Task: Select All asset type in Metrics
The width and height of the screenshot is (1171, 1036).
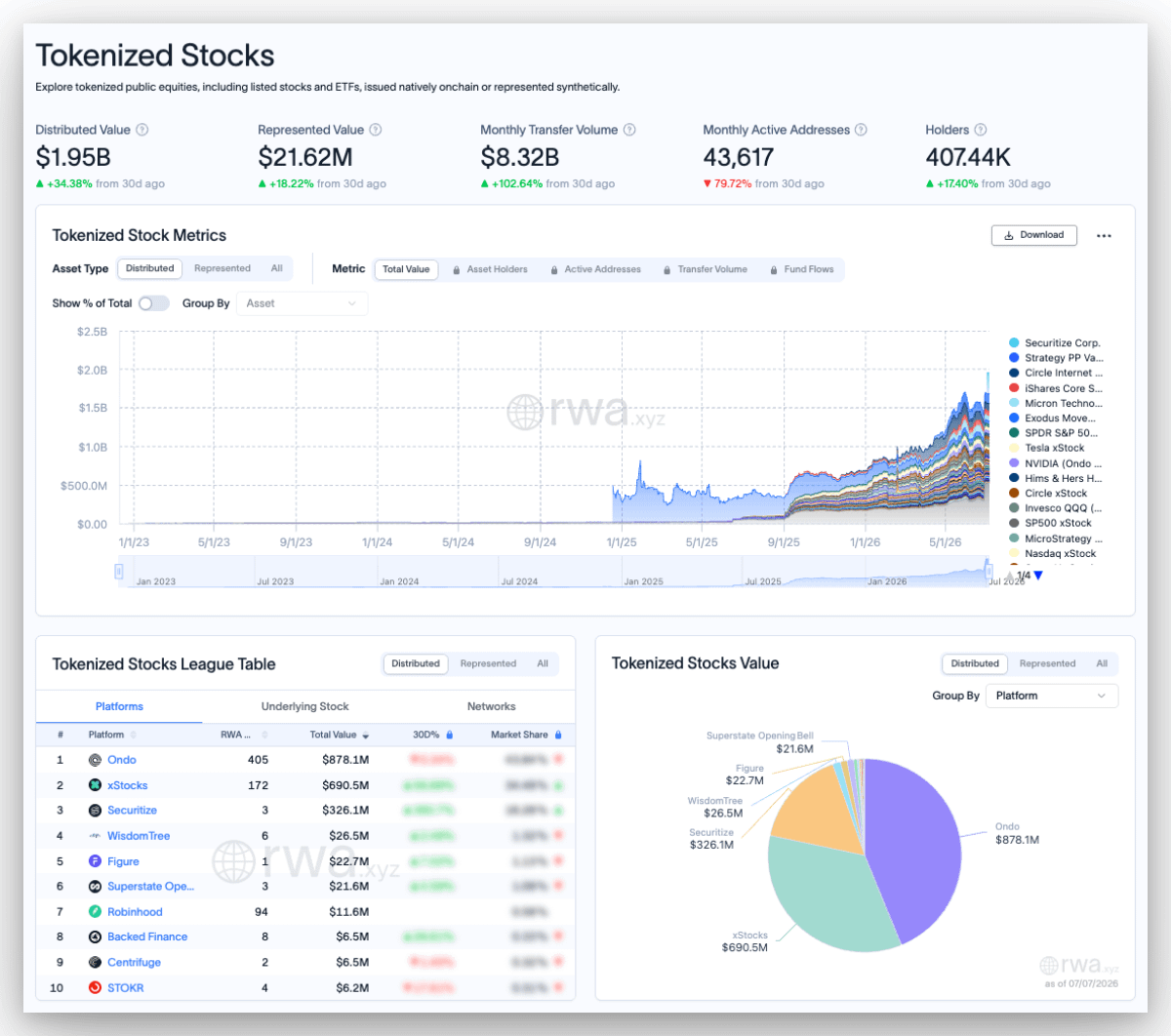Action: point(277,268)
